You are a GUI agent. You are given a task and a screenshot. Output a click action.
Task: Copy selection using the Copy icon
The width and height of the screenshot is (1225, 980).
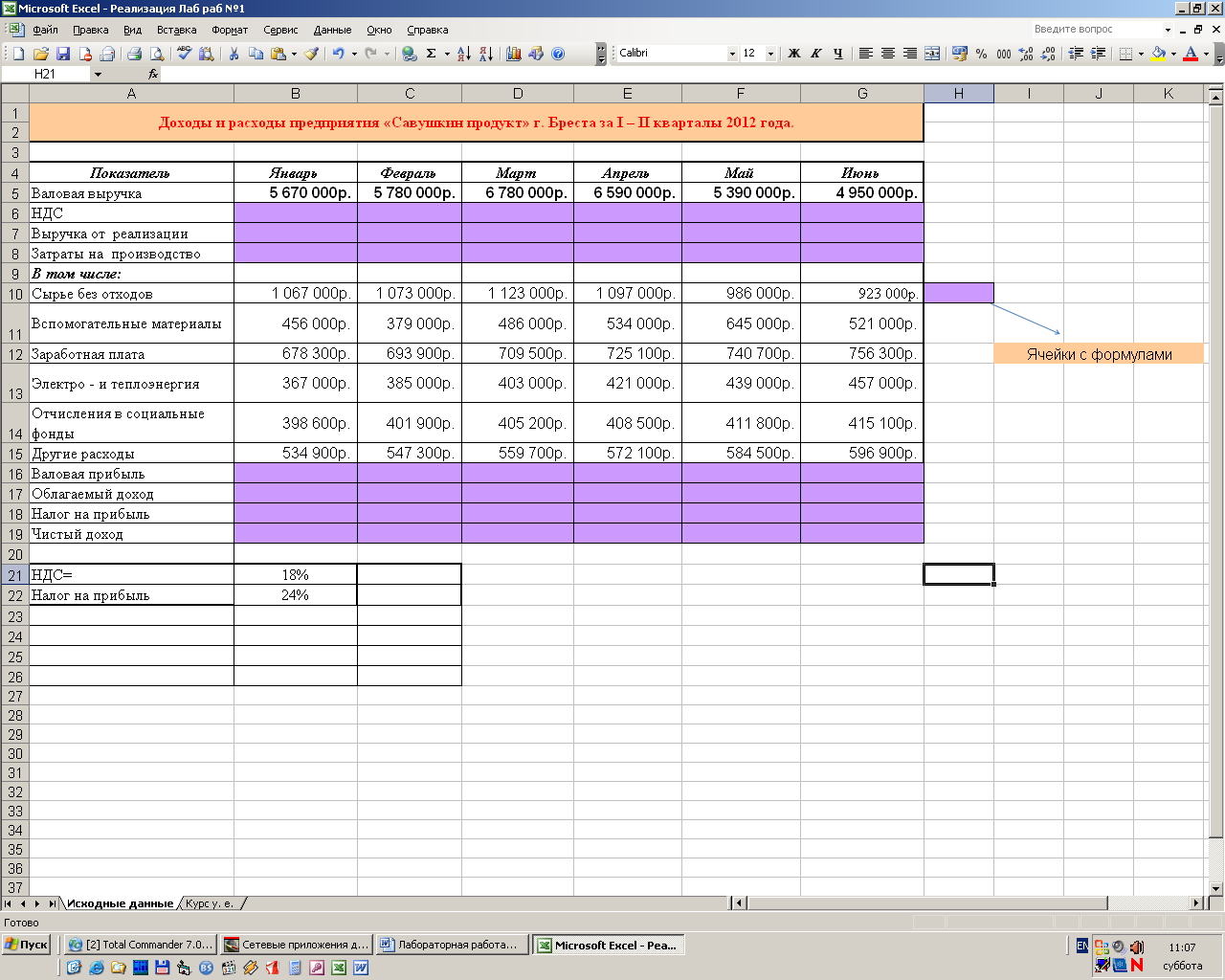[x=256, y=54]
